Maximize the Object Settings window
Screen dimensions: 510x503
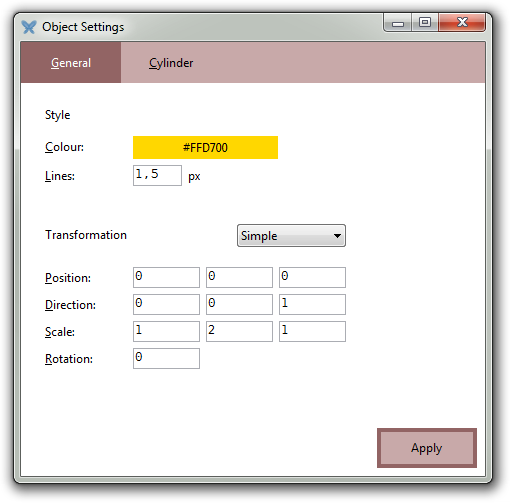click(x=425, y=23)
